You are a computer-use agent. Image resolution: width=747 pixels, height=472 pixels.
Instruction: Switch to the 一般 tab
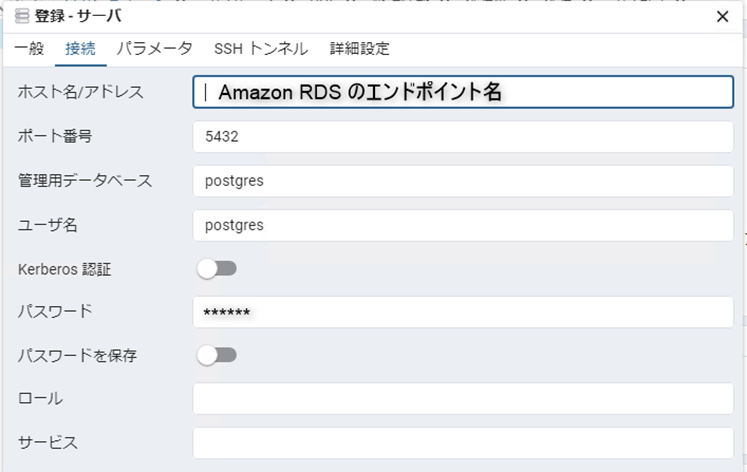coord(29,49)
